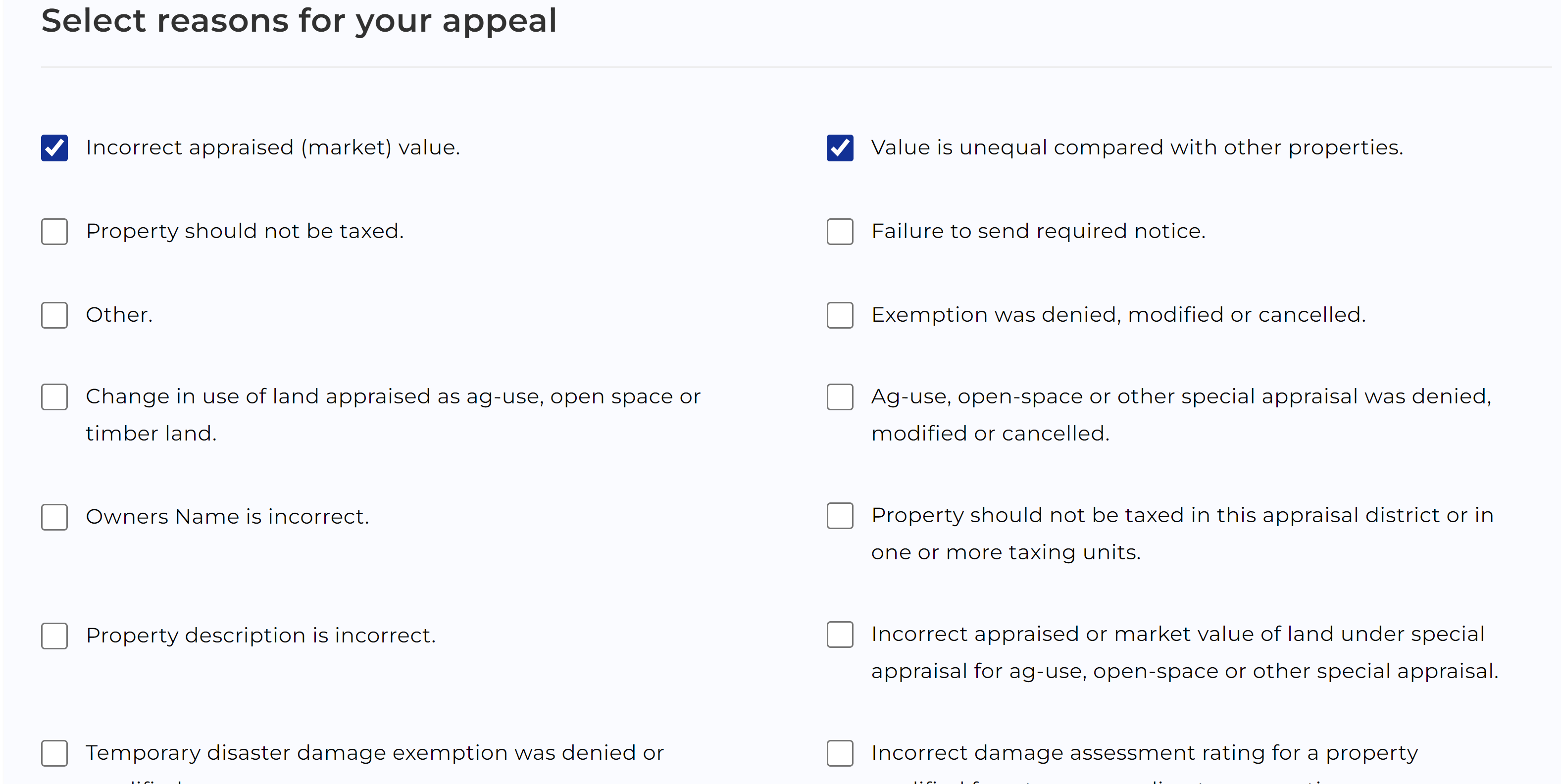Image resolution: width=1561 pixels, height=784 pixels.
Task: Click the Incorrect appraised (market) value label
Action: [273, 148]
